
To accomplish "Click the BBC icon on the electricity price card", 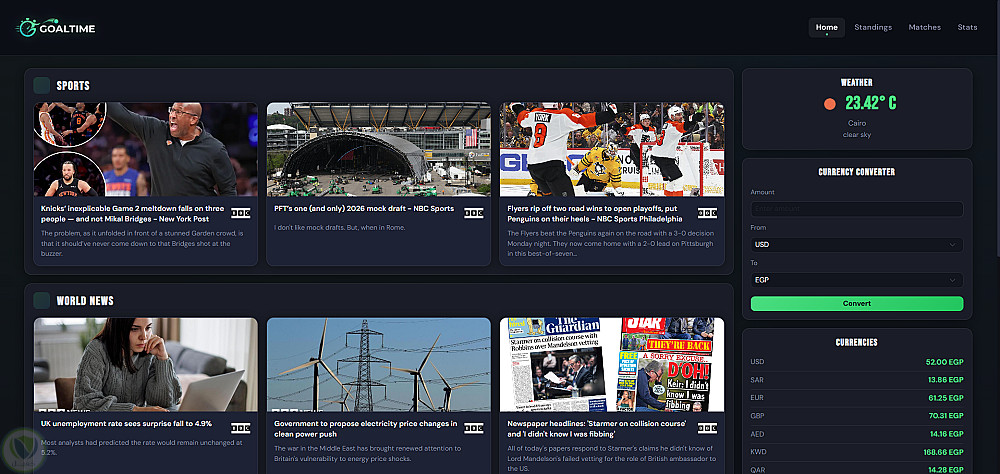I will (474, 428).
